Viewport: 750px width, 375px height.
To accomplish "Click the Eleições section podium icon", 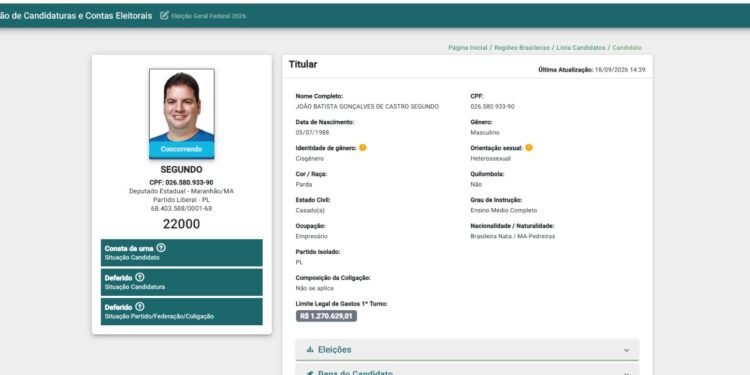I will tap(310, 350).
